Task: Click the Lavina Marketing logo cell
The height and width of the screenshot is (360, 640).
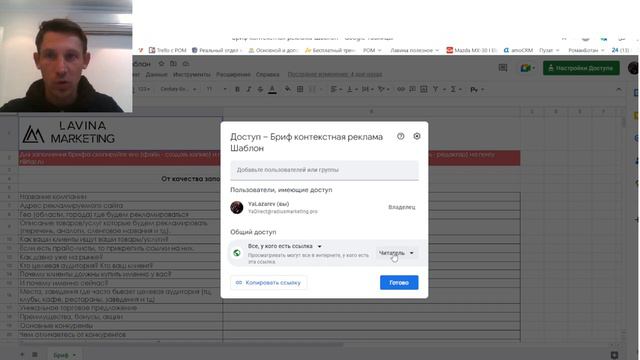Action: coord(120,133)
